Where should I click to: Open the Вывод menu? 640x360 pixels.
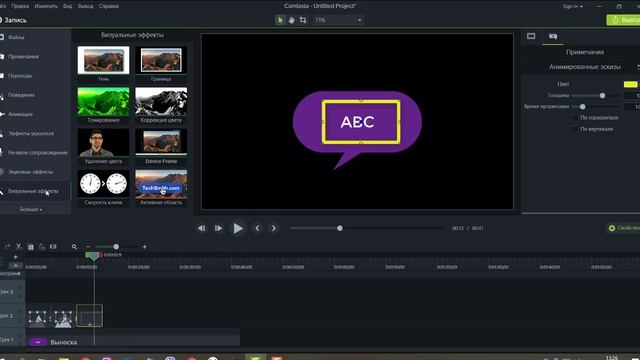pos(85,6)
